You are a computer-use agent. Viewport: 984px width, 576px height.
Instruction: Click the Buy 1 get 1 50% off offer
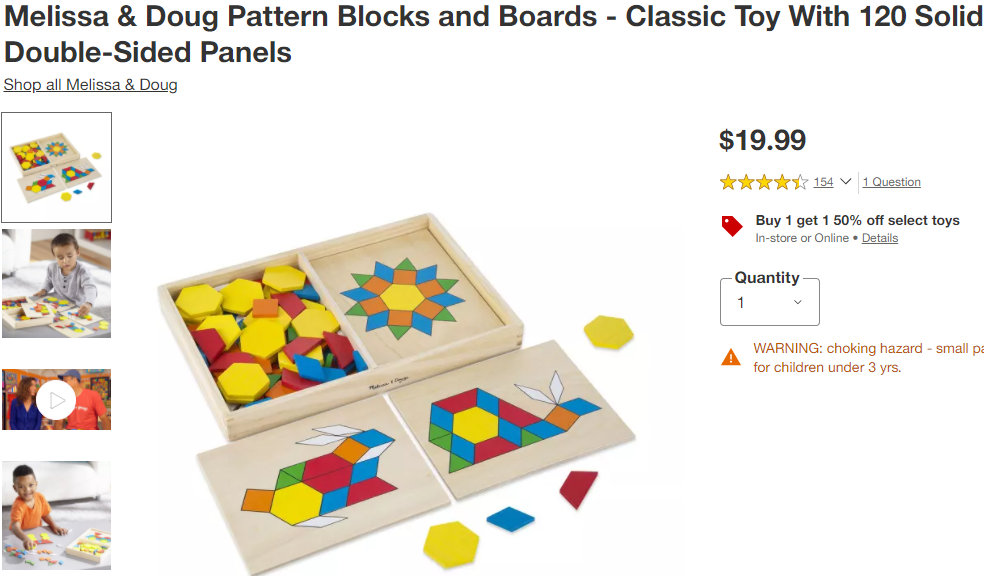[857, 220]
